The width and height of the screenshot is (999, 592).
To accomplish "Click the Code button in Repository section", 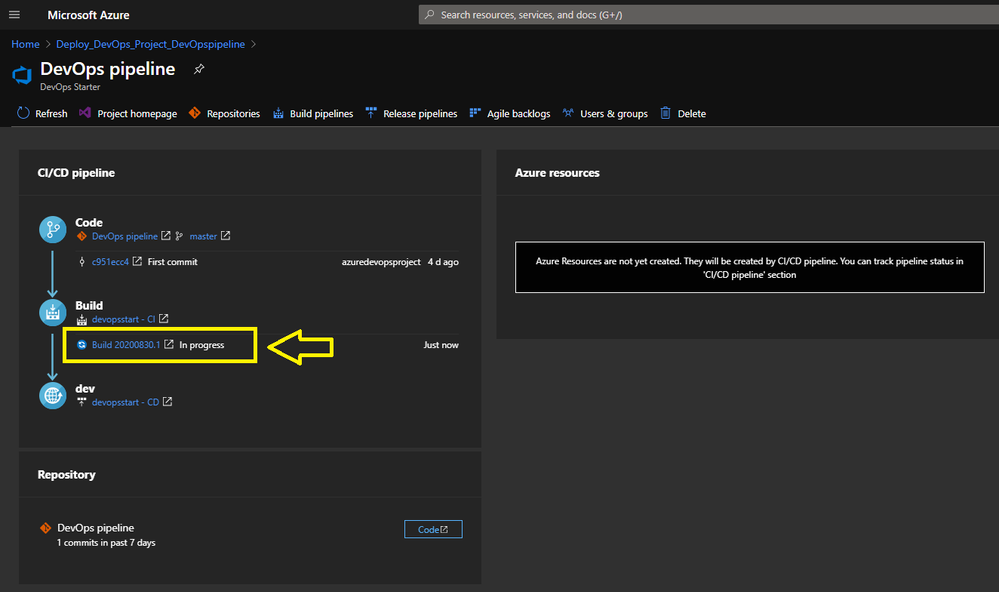I will [433, 529].
